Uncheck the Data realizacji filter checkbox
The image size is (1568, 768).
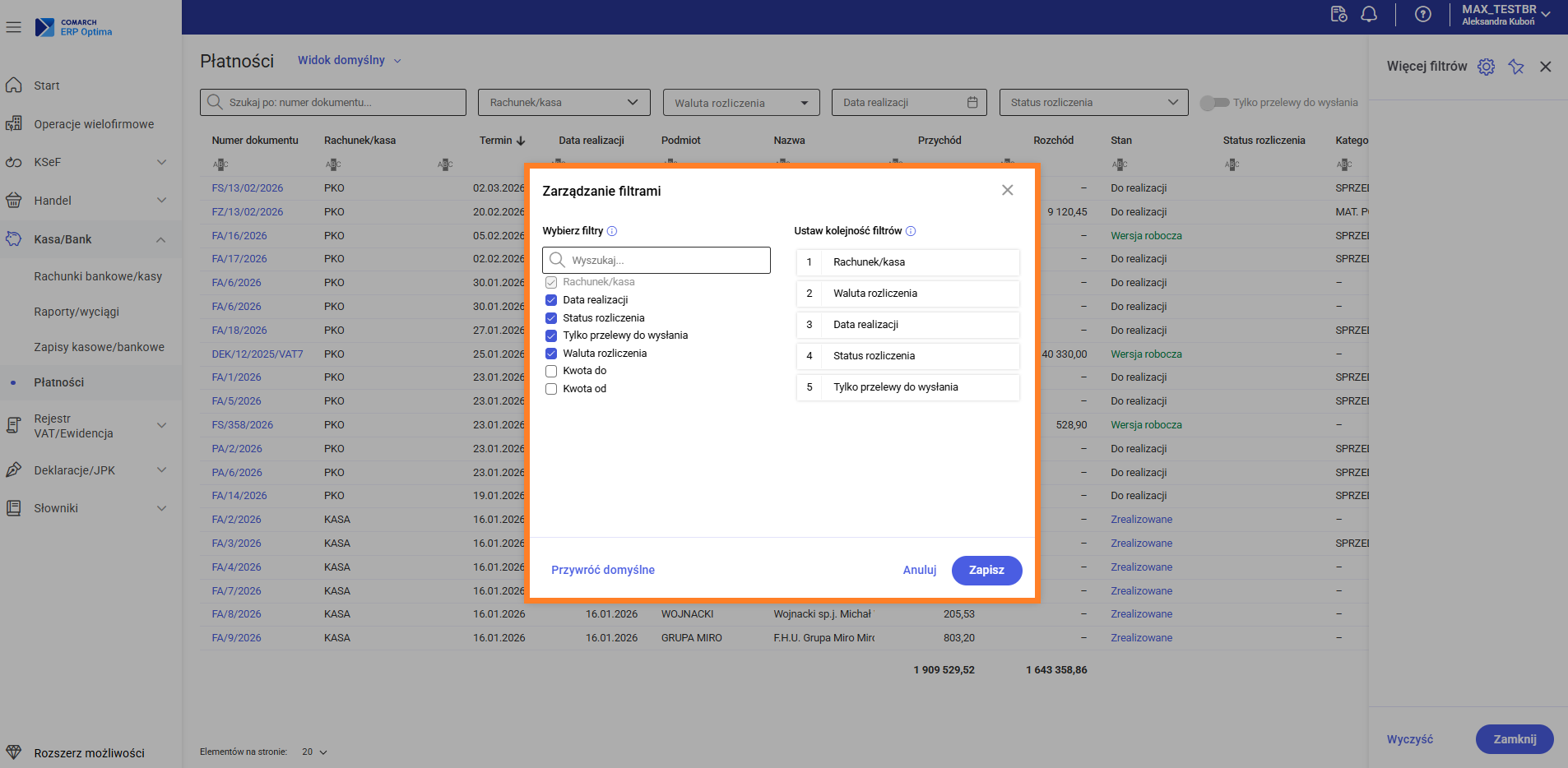[551, 300]
